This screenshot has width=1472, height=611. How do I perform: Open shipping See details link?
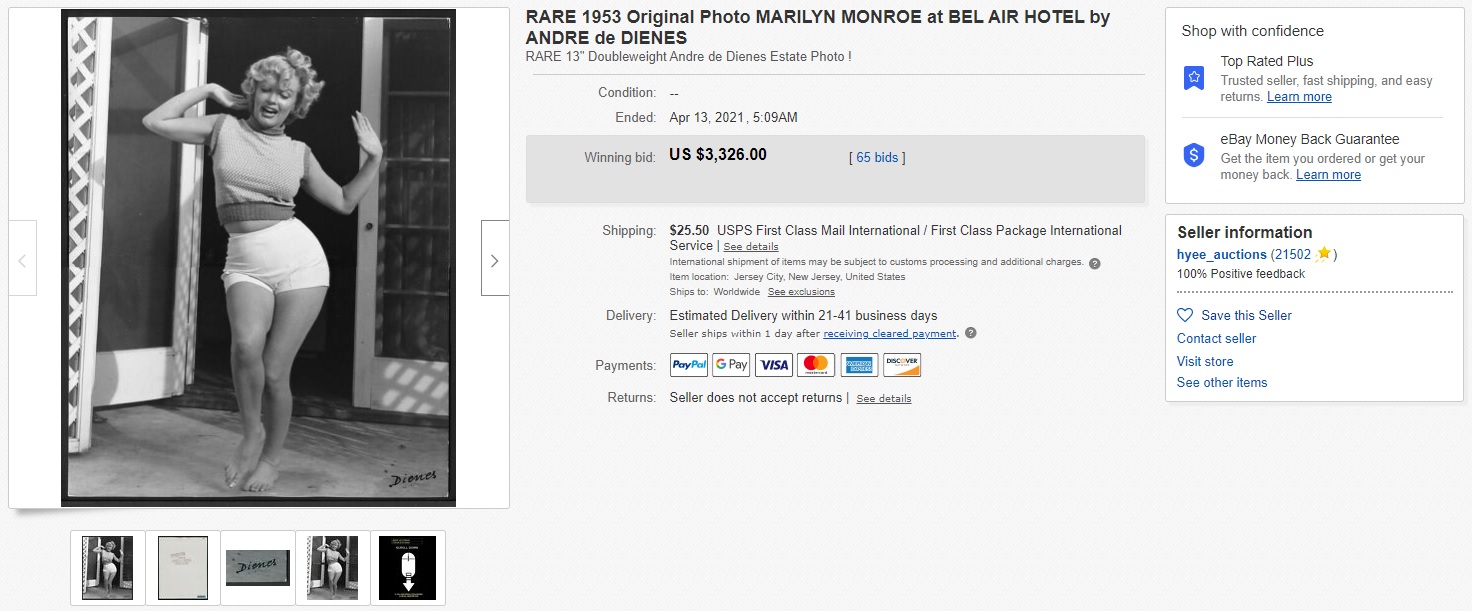click(751, 247)
